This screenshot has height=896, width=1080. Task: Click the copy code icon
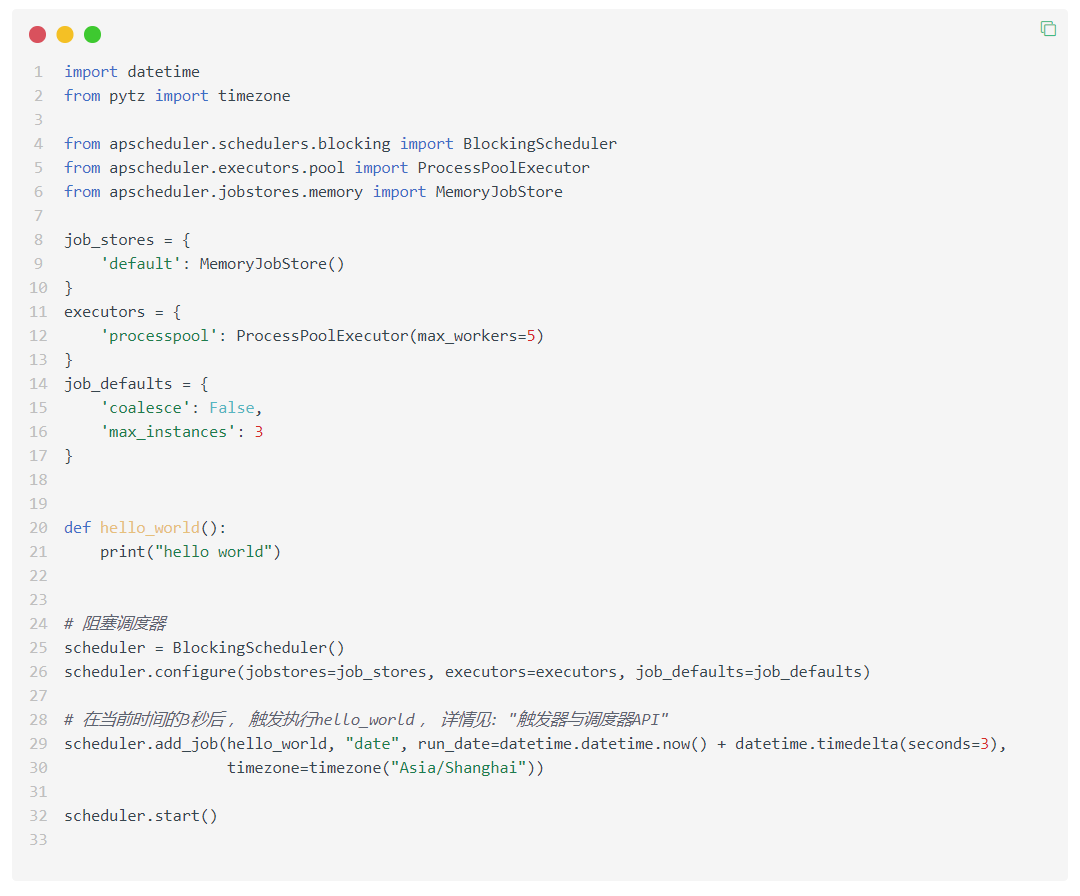tap(1048, 29)
